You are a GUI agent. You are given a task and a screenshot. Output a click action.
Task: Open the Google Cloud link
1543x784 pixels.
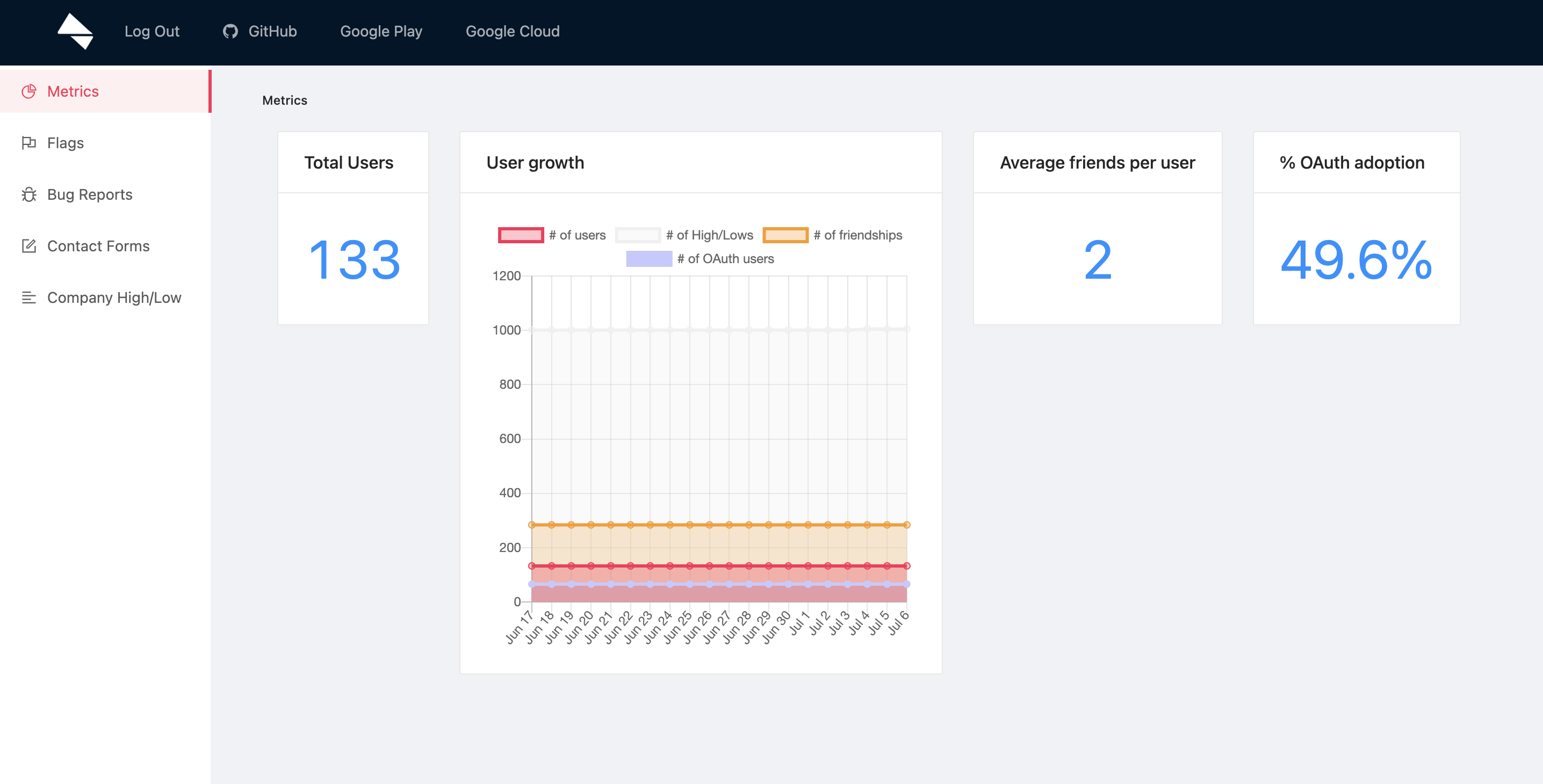(512, 31)
